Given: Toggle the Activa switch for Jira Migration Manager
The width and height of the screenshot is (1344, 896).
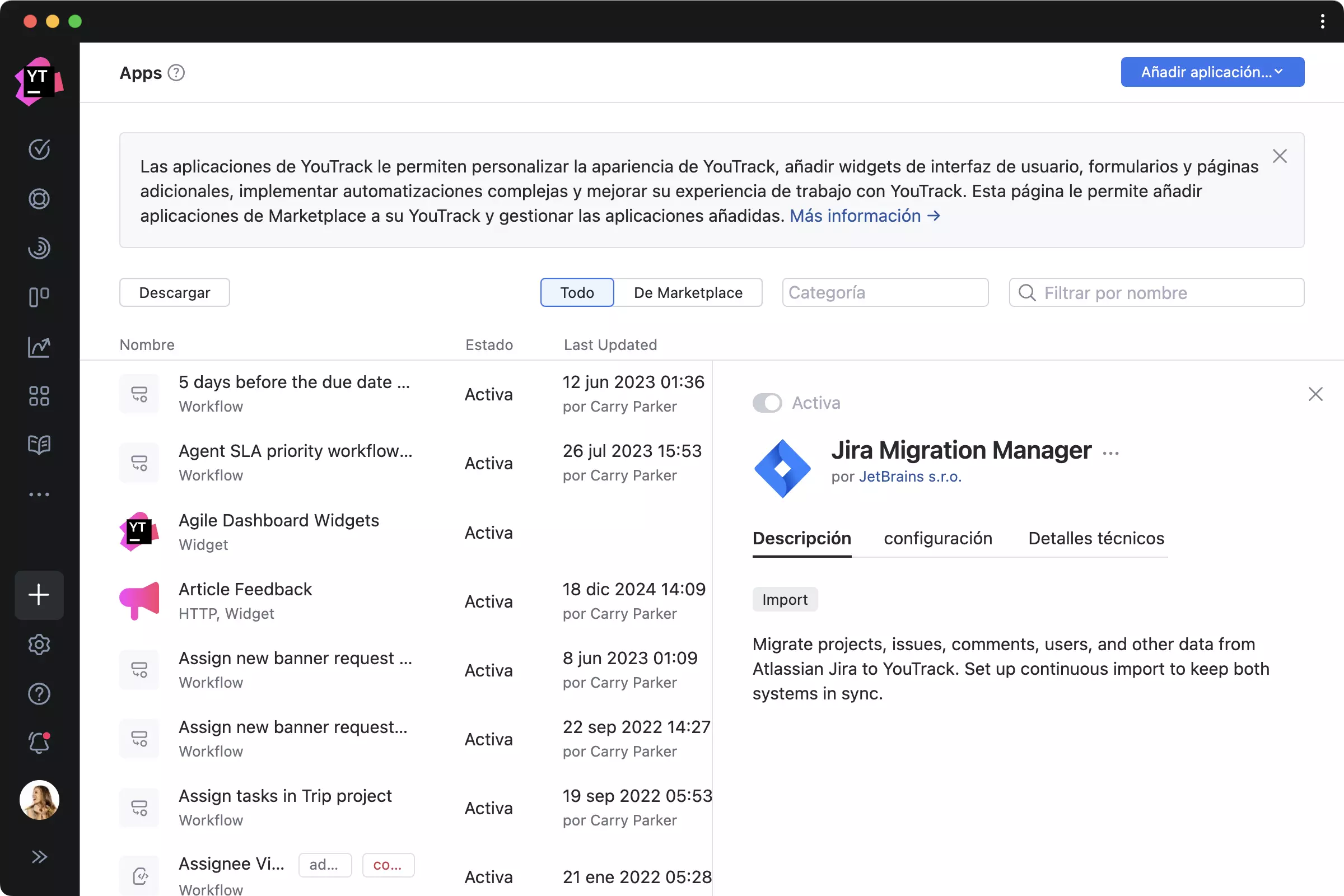Looking at the screenshot, I should (x=767, y=403).
